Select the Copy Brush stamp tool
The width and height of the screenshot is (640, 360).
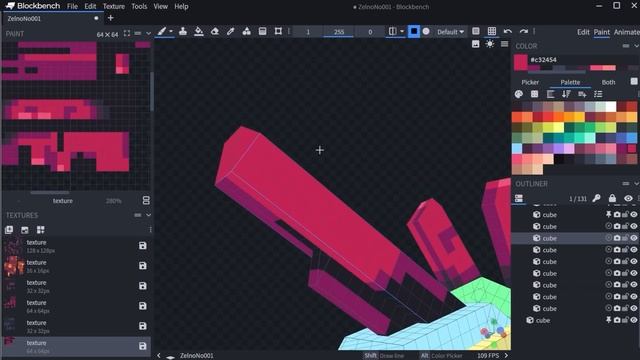[183, 31]
